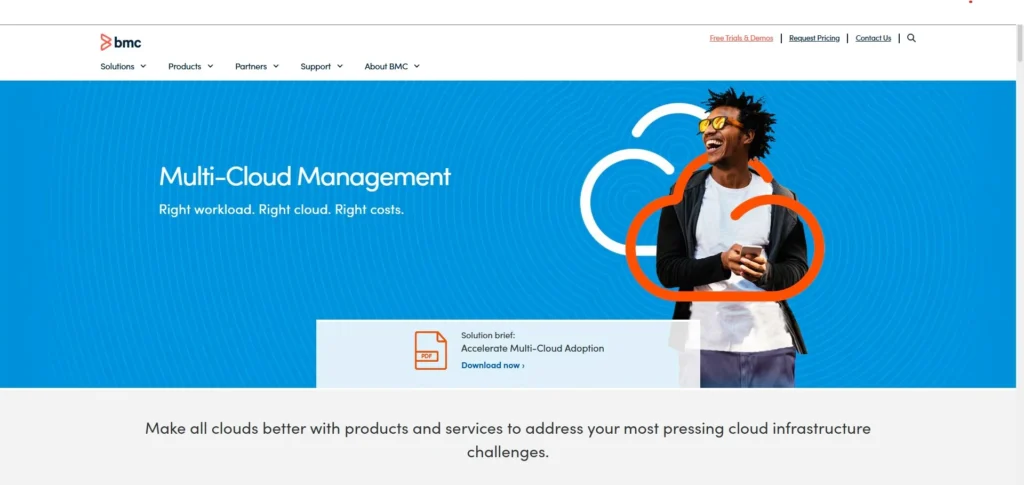The image size is (1024, 485).
Task: Click the Download now link
Action: [x=492, y=365]
